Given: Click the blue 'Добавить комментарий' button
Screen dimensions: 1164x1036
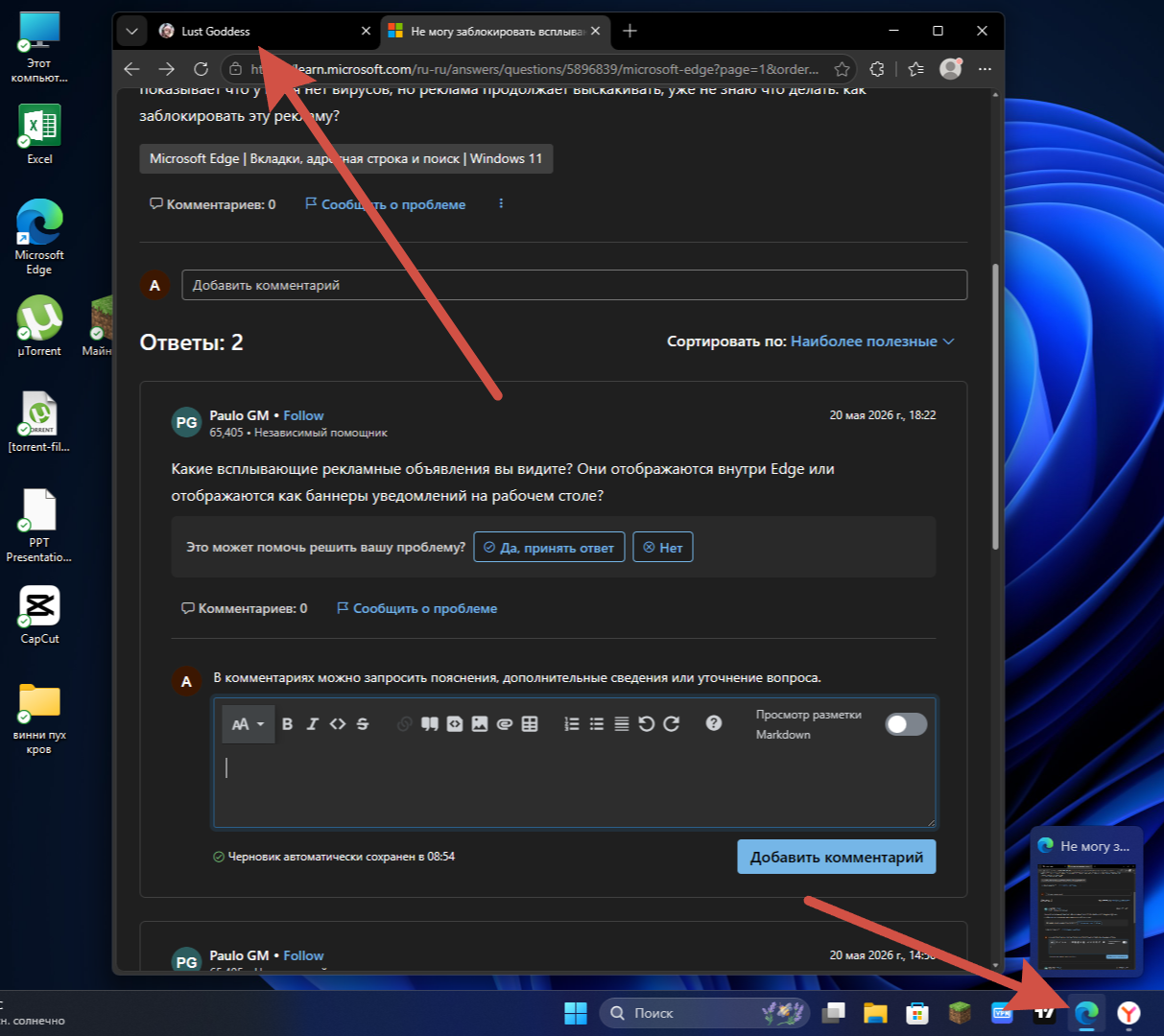Looking at the screenshot, I should [x=837, y=857].
